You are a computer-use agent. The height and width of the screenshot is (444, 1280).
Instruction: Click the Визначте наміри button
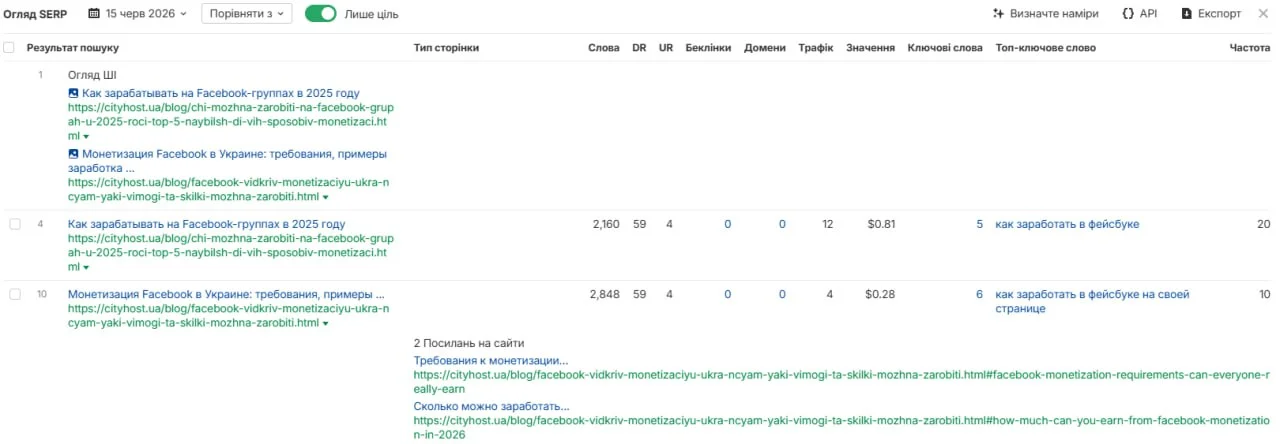[x=1046, y=14]
